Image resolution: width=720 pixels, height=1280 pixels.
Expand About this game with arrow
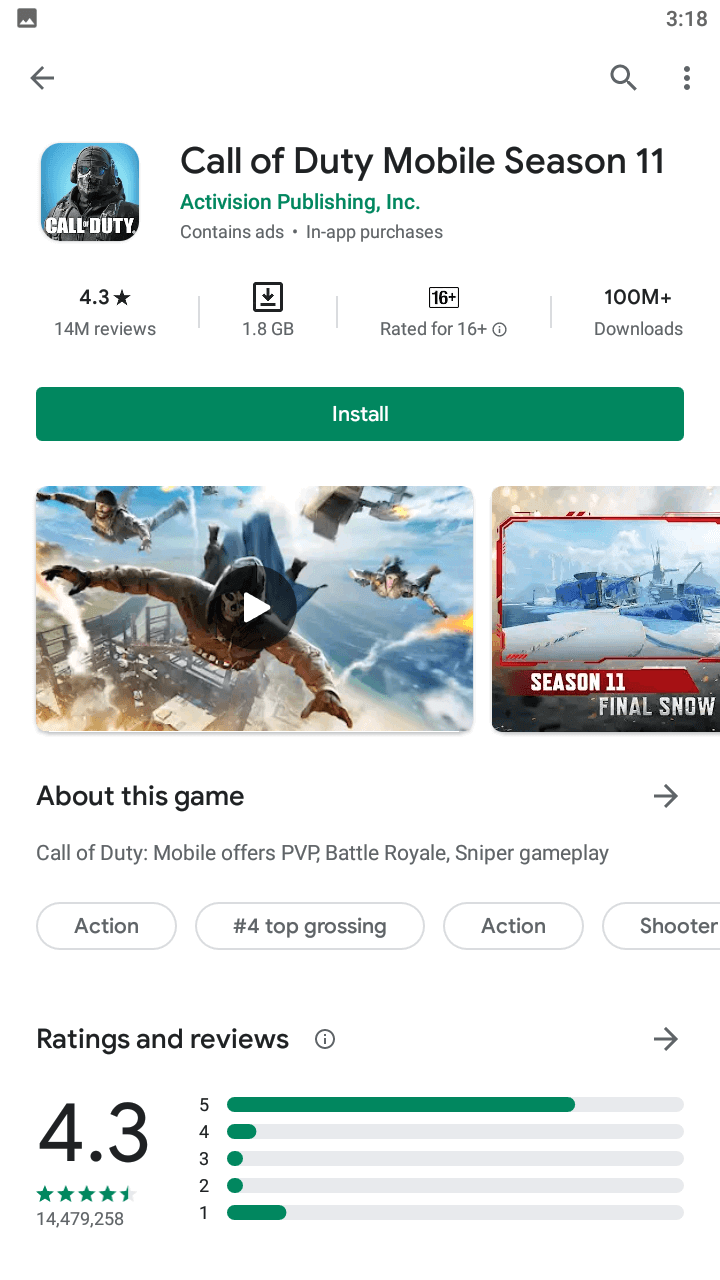[665, 796]
